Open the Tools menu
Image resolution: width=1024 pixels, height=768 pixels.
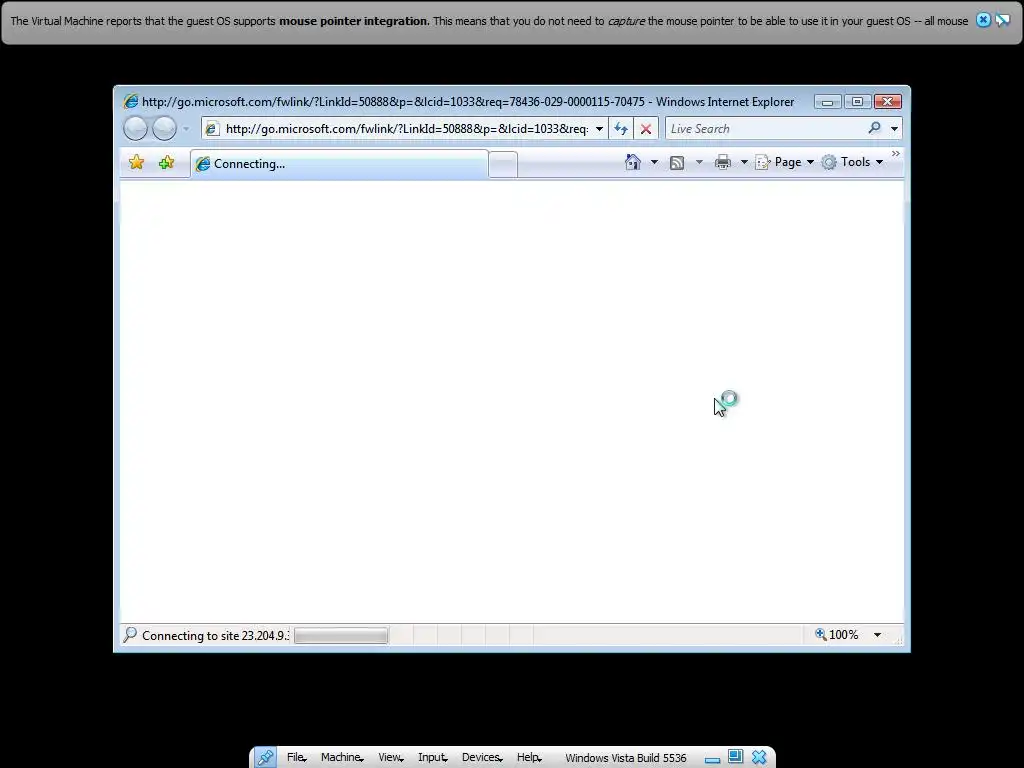click(x=852, y=162)
